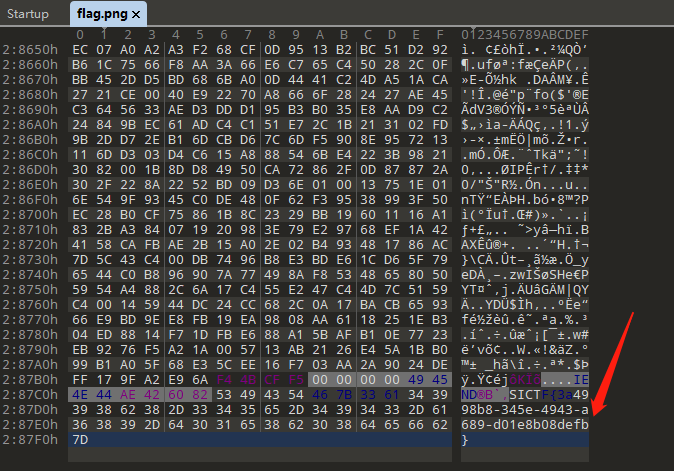Select the flag.png tab
This screenshot has width=674, height=471.
103,13
